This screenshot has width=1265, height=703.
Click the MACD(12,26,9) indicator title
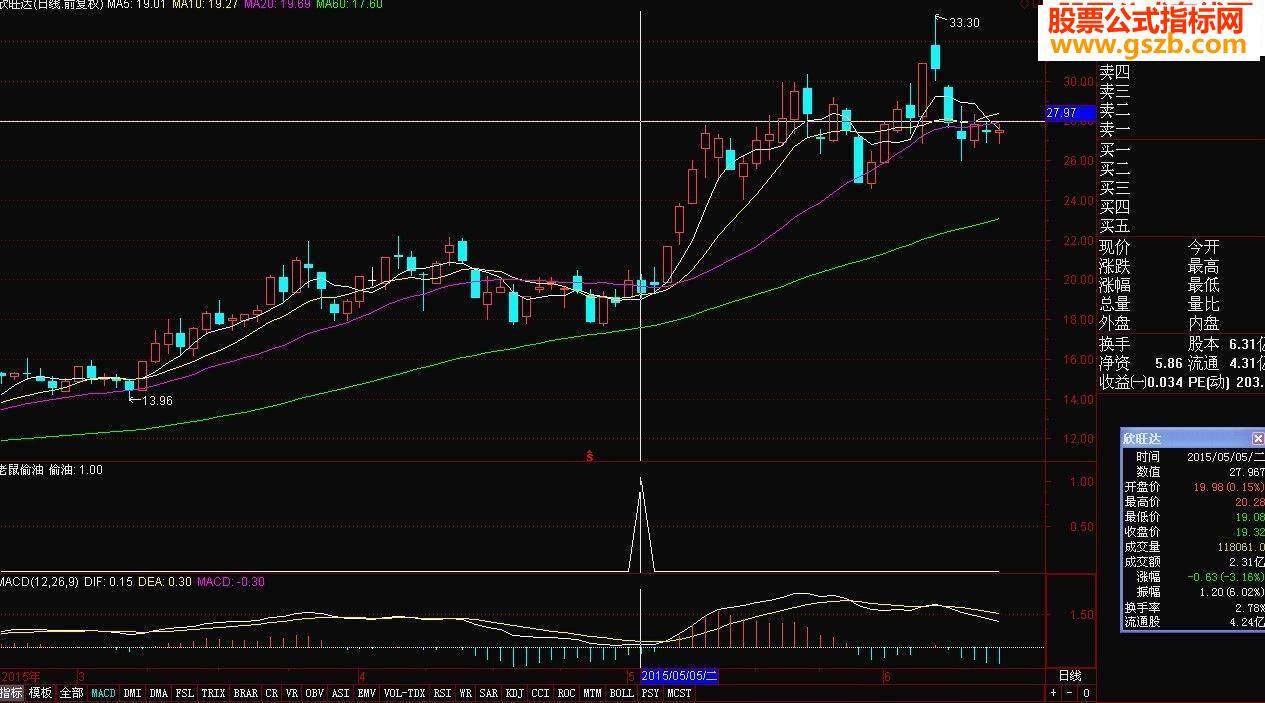pyautogui.click(x=39, y=582)
